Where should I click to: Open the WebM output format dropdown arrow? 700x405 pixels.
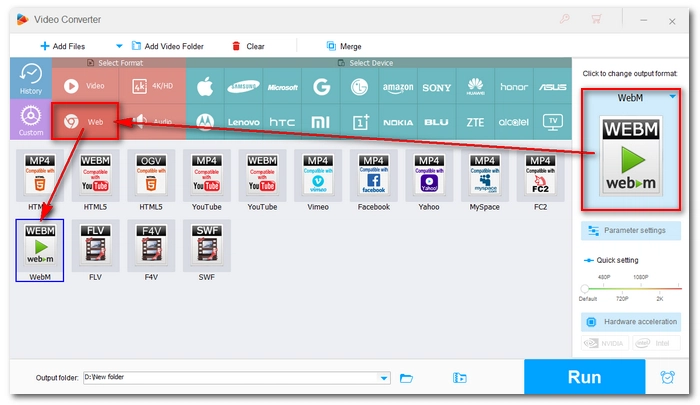(672, 96)
